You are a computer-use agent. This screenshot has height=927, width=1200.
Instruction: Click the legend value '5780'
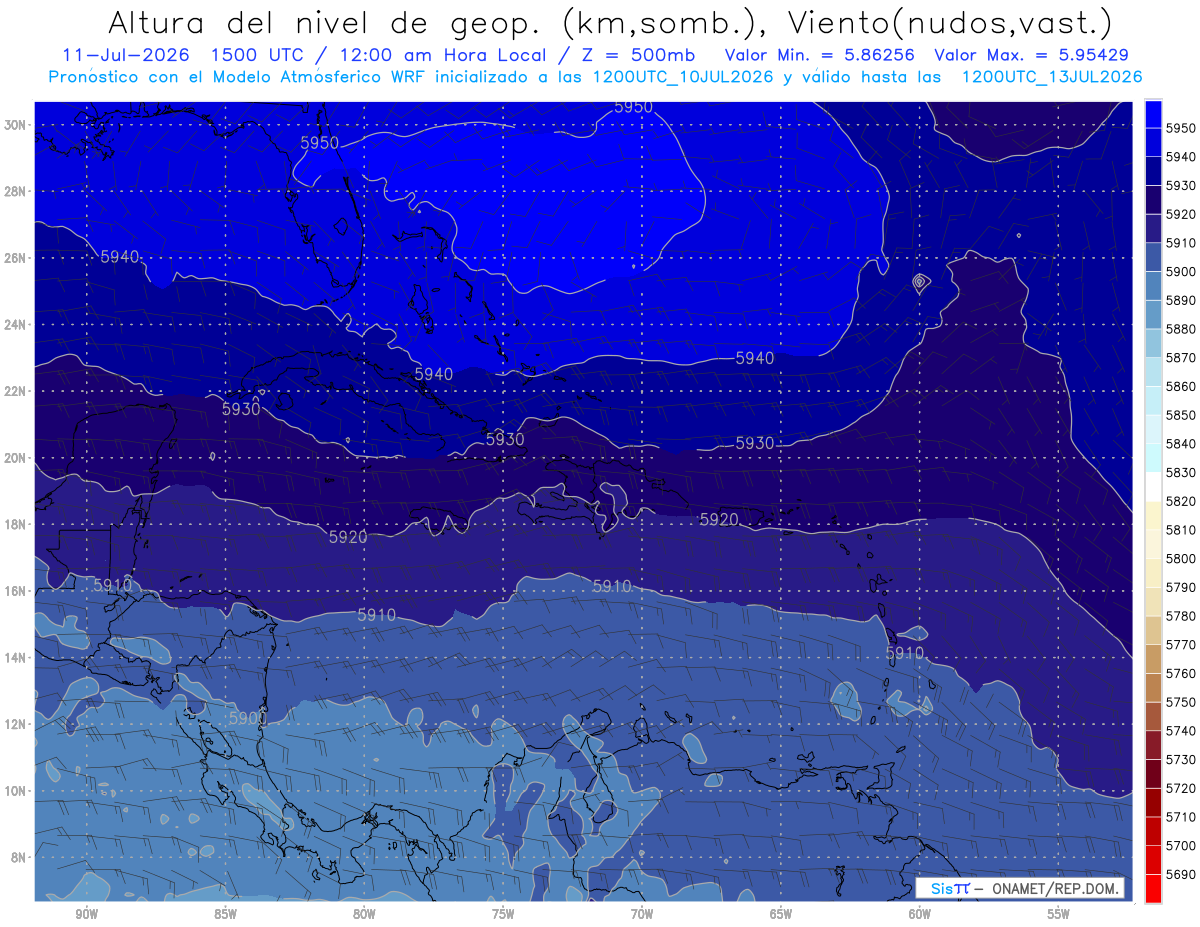tap(1180, 616)
